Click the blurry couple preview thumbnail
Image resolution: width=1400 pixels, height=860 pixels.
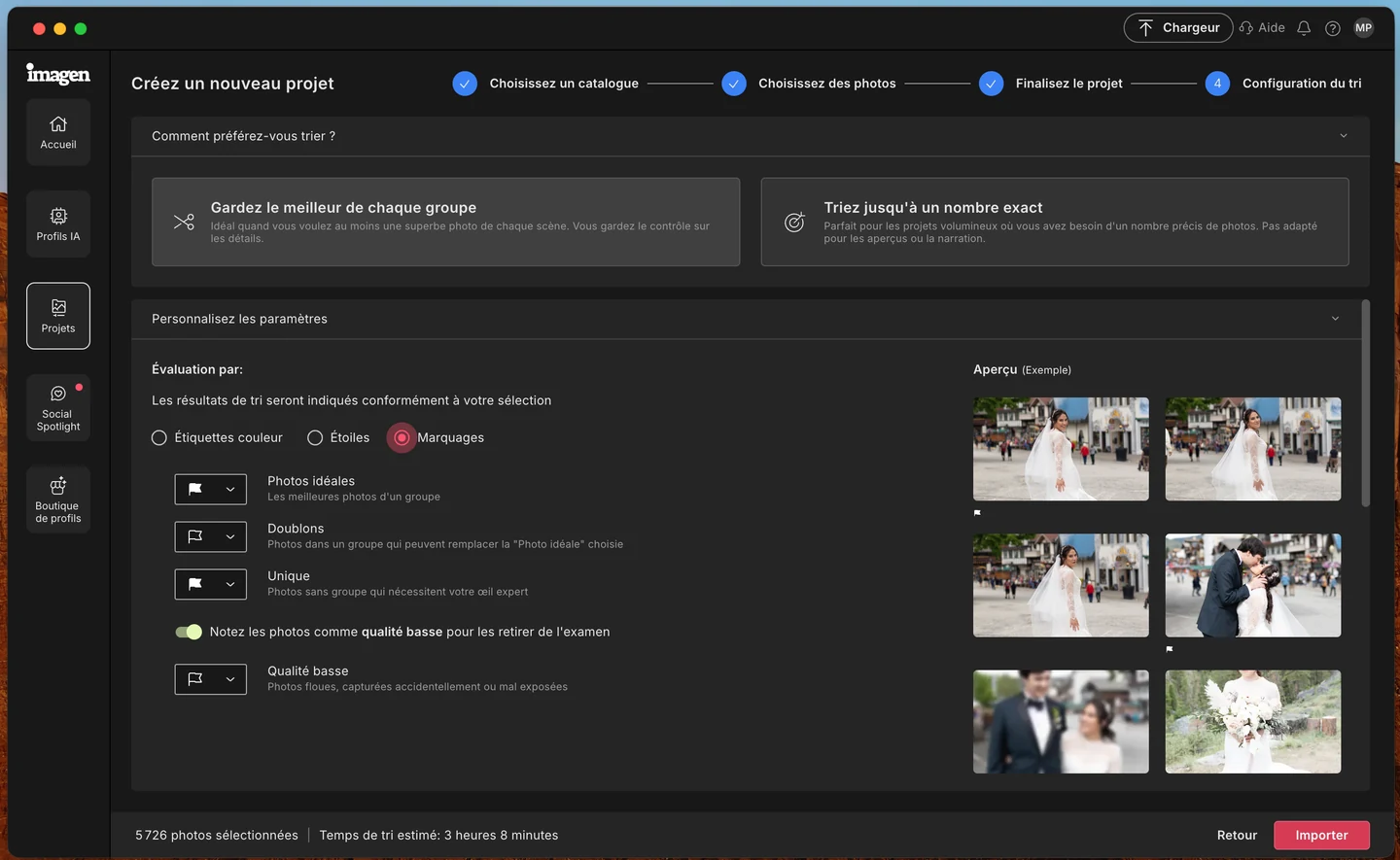point(1061,722)
